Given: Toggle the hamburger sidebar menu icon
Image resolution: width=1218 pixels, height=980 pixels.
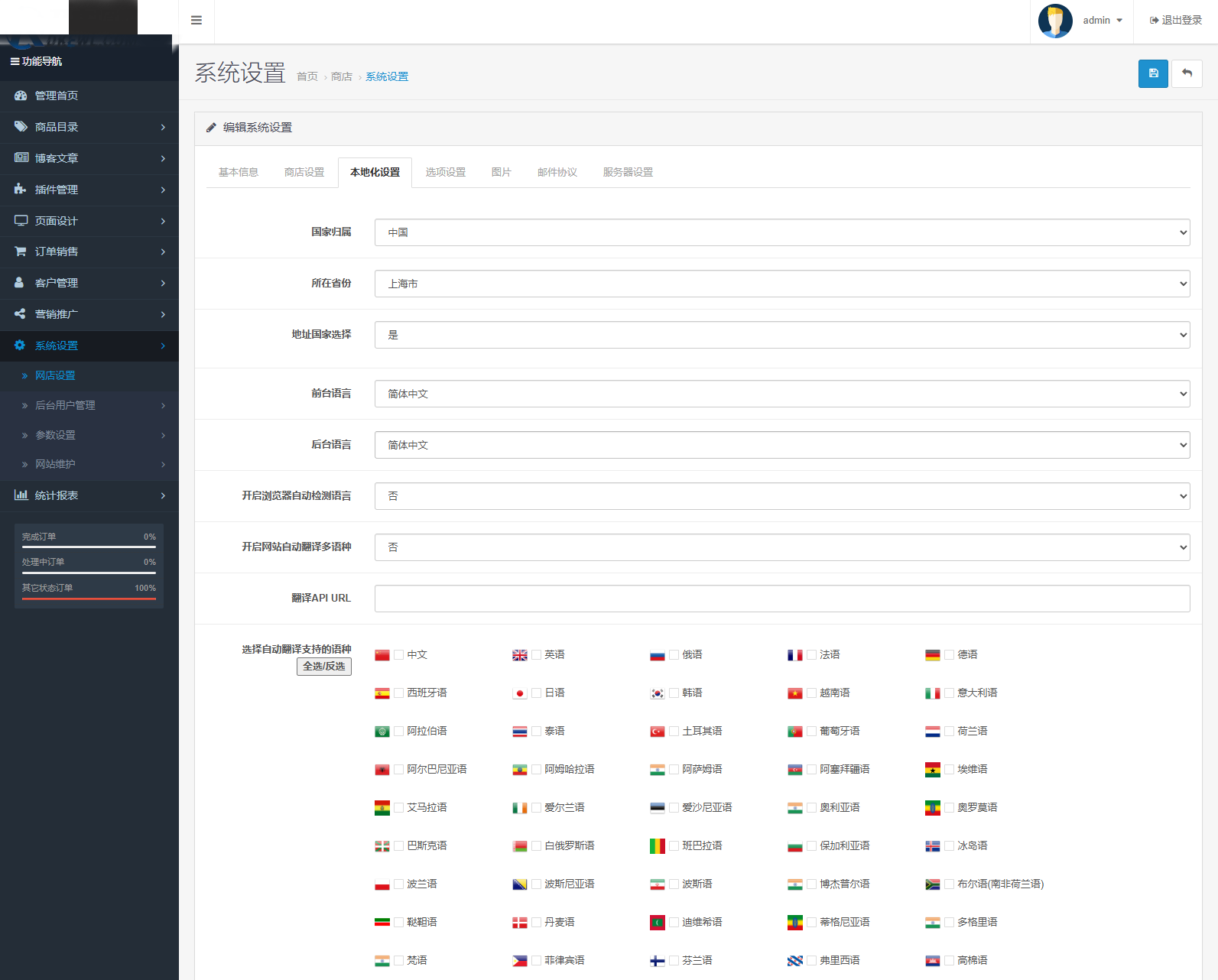Looking at the screenshot, I should (197, 21).
